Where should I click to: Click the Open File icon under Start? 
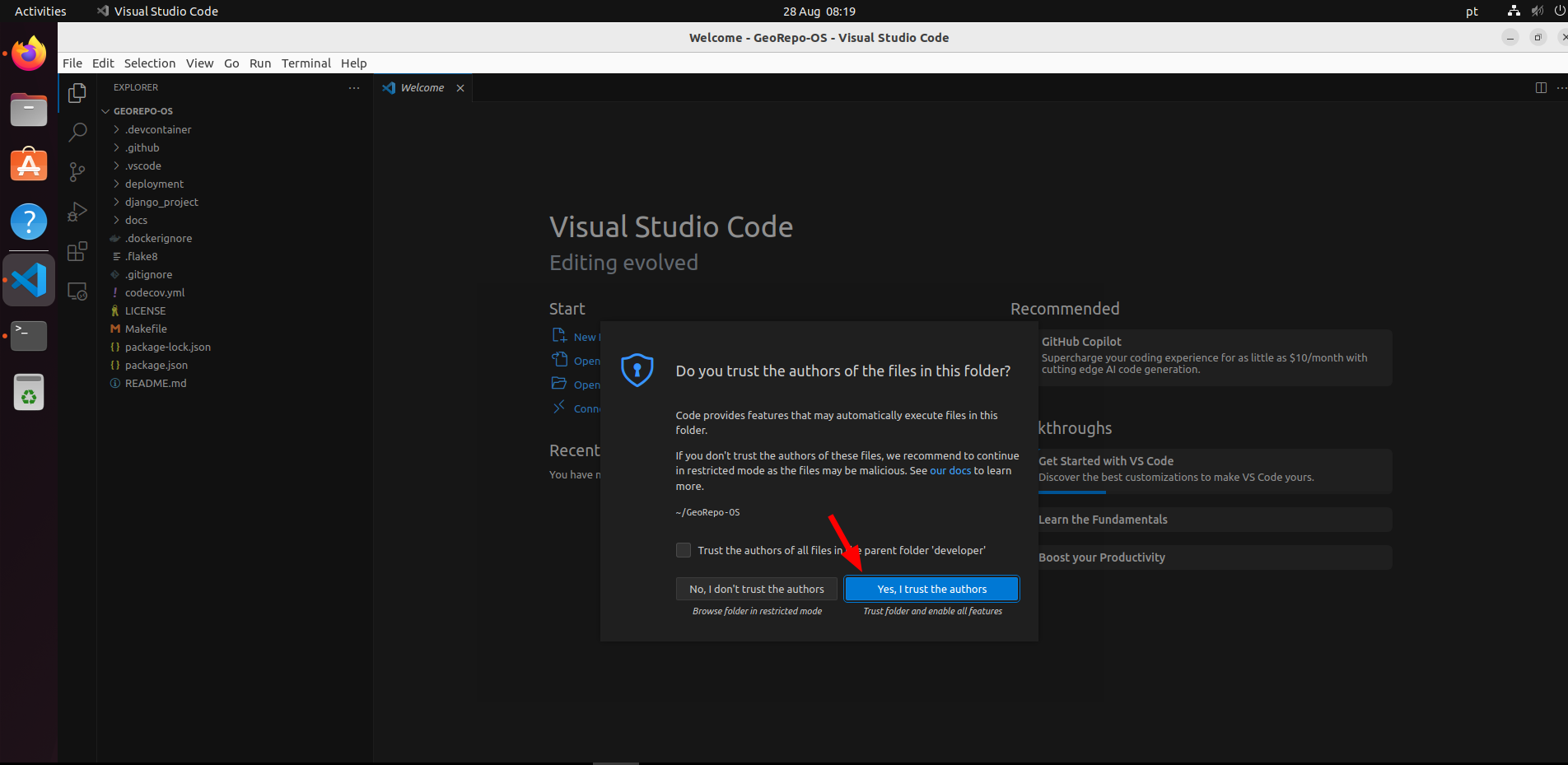click(559, 359)
